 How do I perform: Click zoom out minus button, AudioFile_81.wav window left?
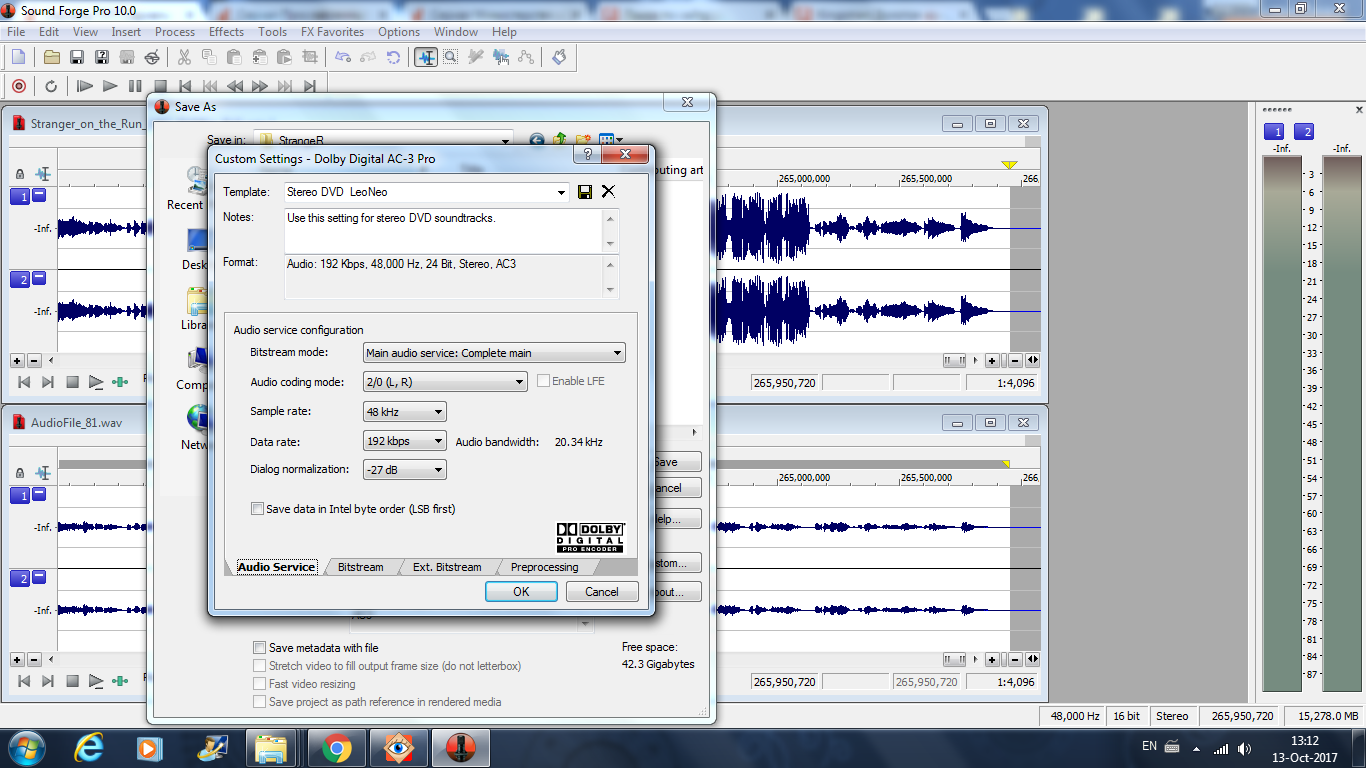coord(33,659)
